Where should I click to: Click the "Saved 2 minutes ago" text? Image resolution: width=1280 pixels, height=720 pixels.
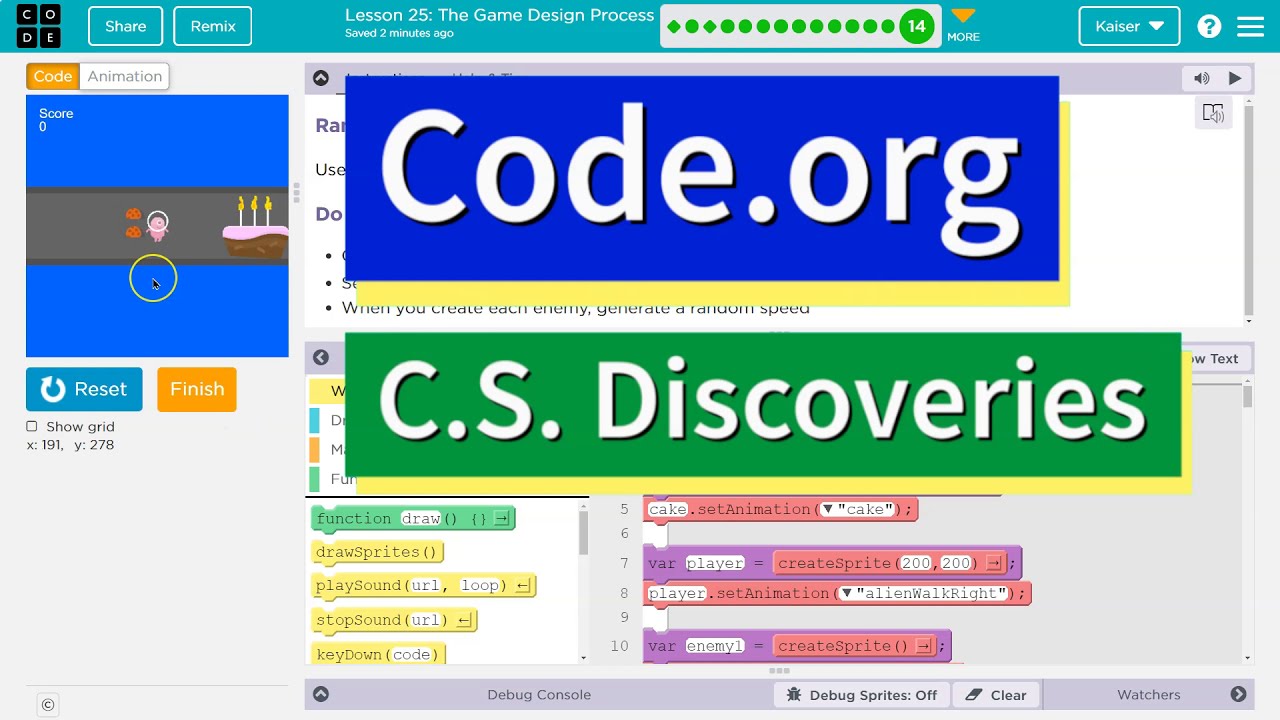click(399, 33)
